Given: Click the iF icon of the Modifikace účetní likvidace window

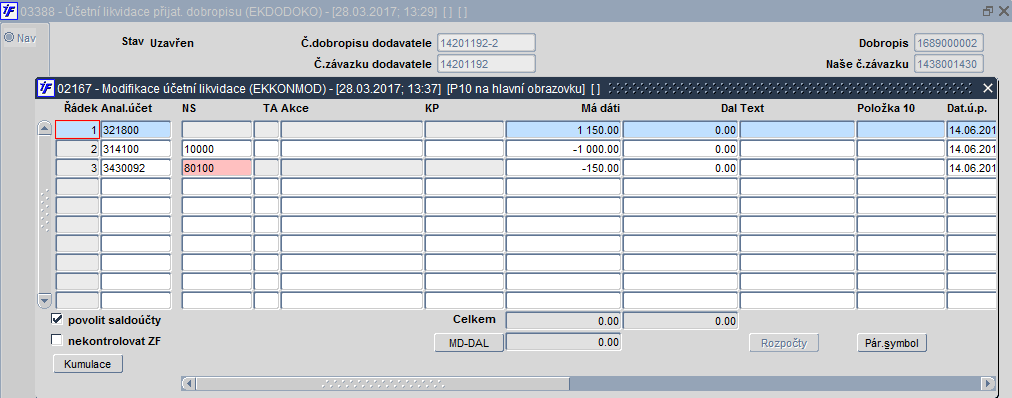Looking at the screenshot, I should (x=46, y=88).
